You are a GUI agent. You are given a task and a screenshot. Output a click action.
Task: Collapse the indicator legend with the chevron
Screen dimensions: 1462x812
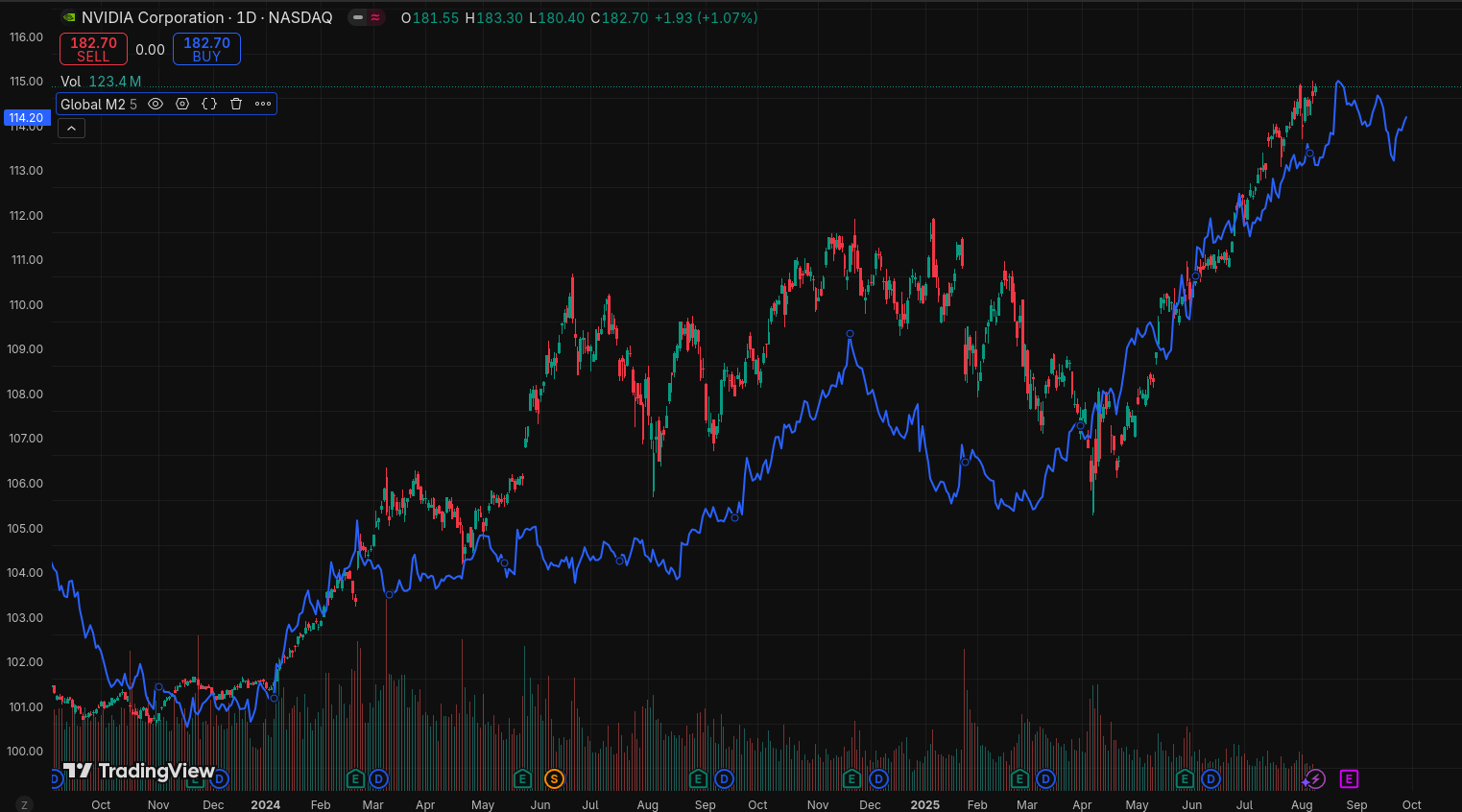tap(71, 128)
